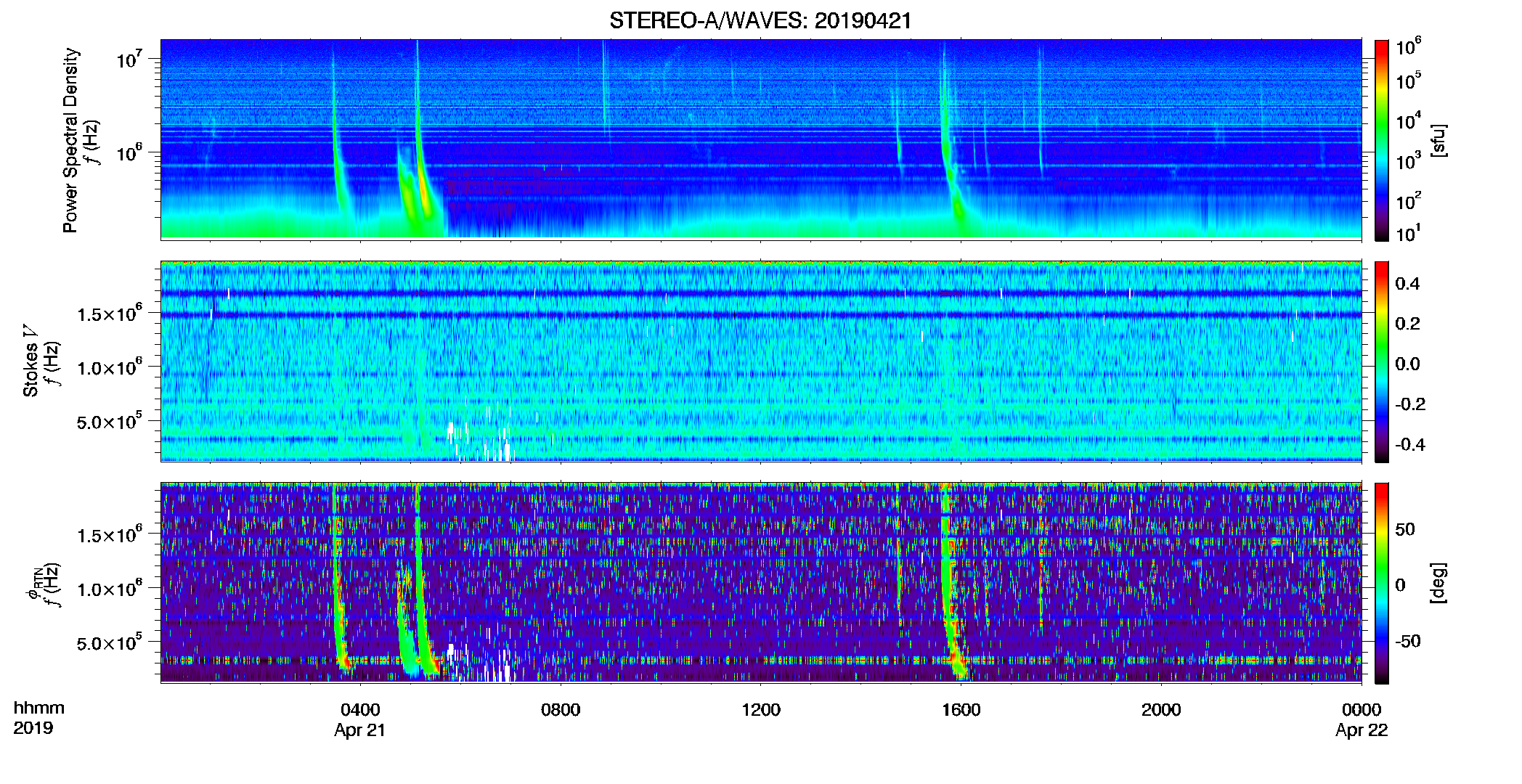Click the 0.4 value on Stokes colorbar
Screen dimensions: 1522x784
[1407, 284]
